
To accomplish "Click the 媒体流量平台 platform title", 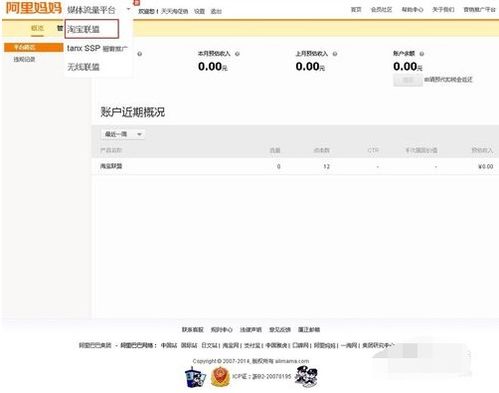I will [91, 10].
